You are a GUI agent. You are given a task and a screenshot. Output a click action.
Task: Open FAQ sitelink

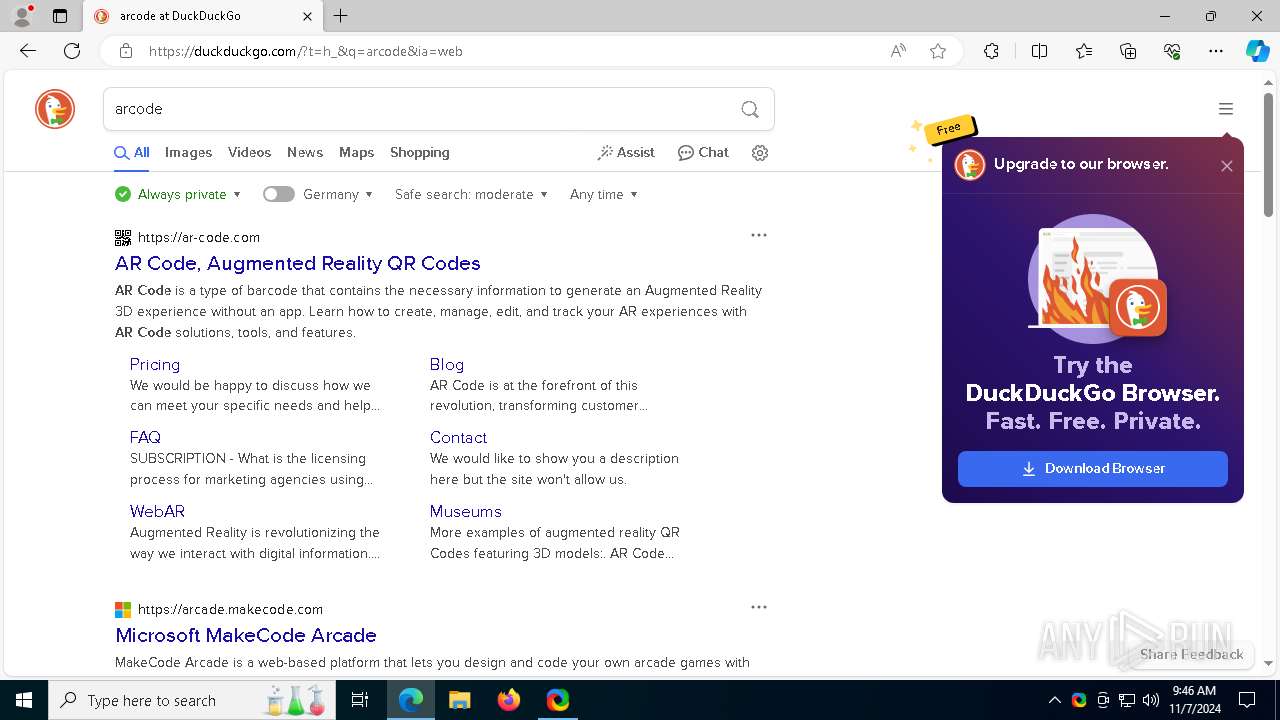(x=145, y=438)
